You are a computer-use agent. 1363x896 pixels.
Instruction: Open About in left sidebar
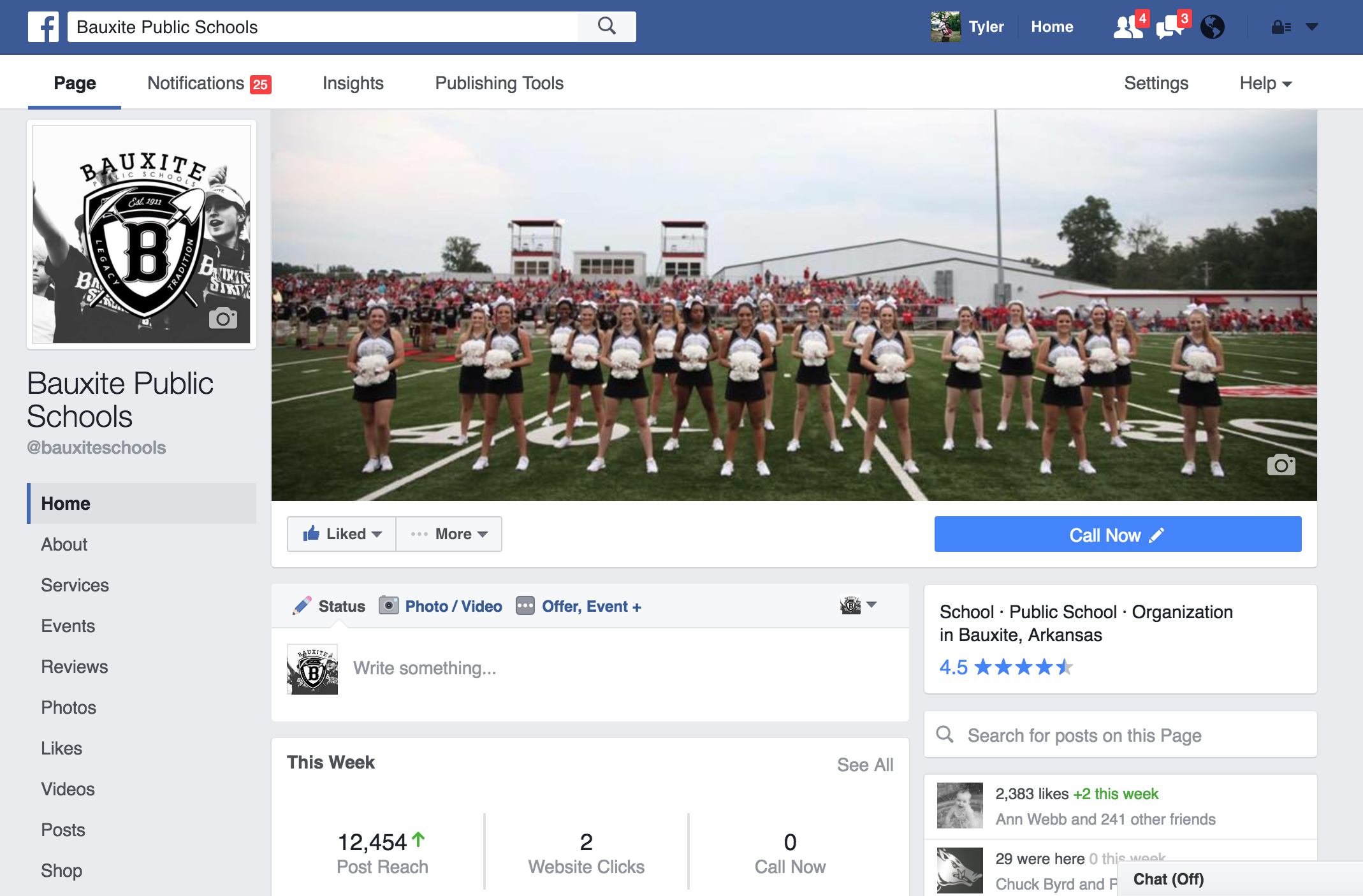64,544
